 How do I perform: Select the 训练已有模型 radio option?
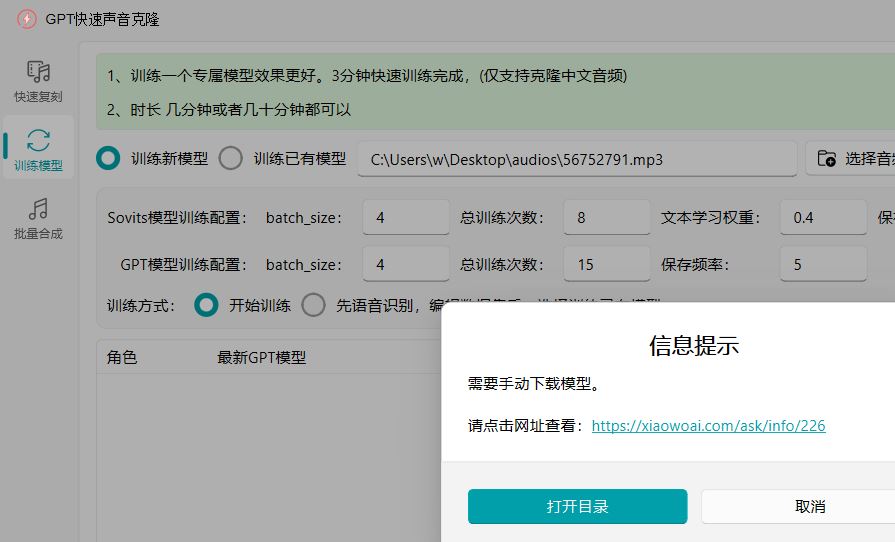tap(231, 158)
